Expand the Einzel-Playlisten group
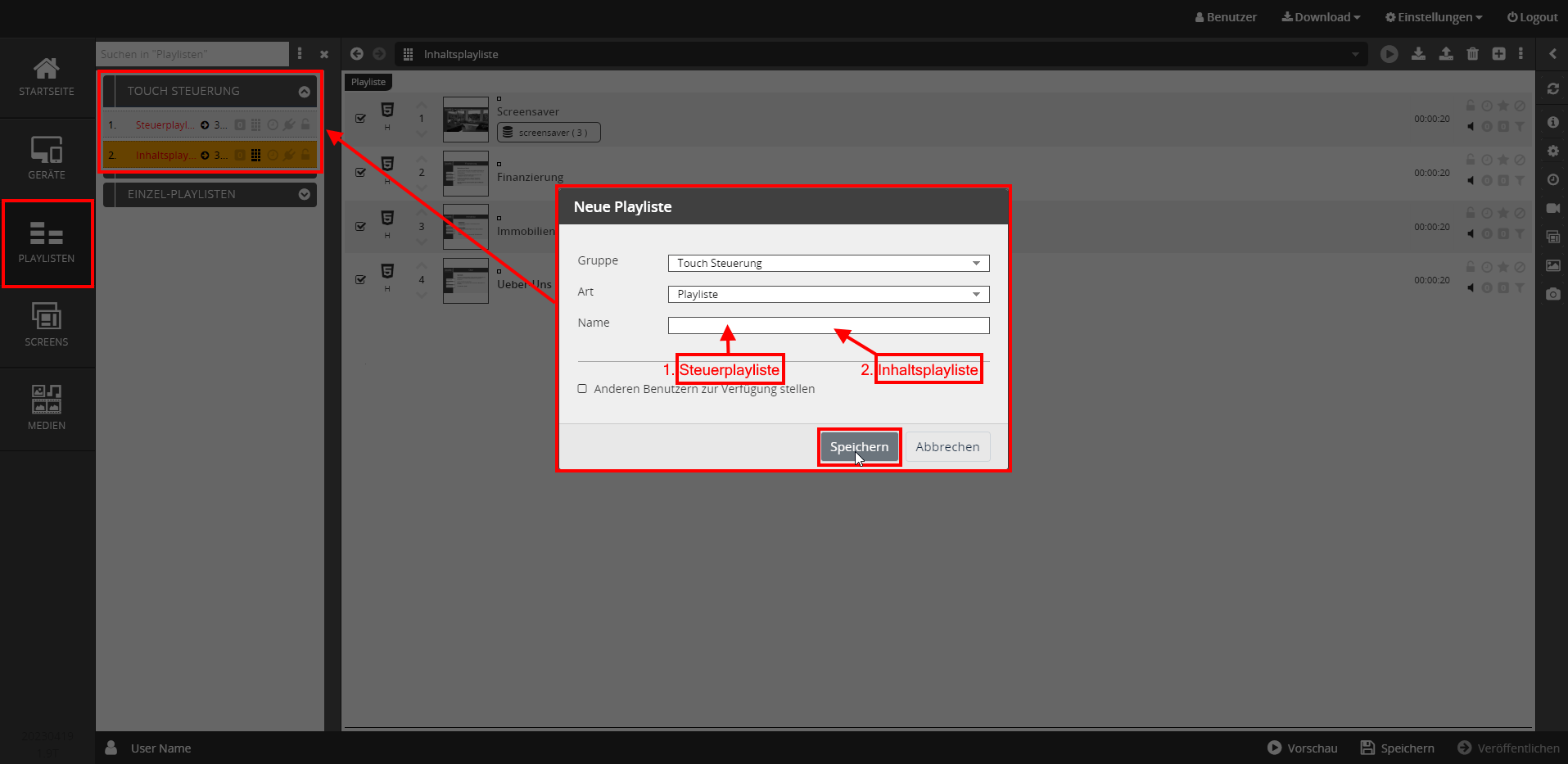1568x764 pixels. click(304, 194)
